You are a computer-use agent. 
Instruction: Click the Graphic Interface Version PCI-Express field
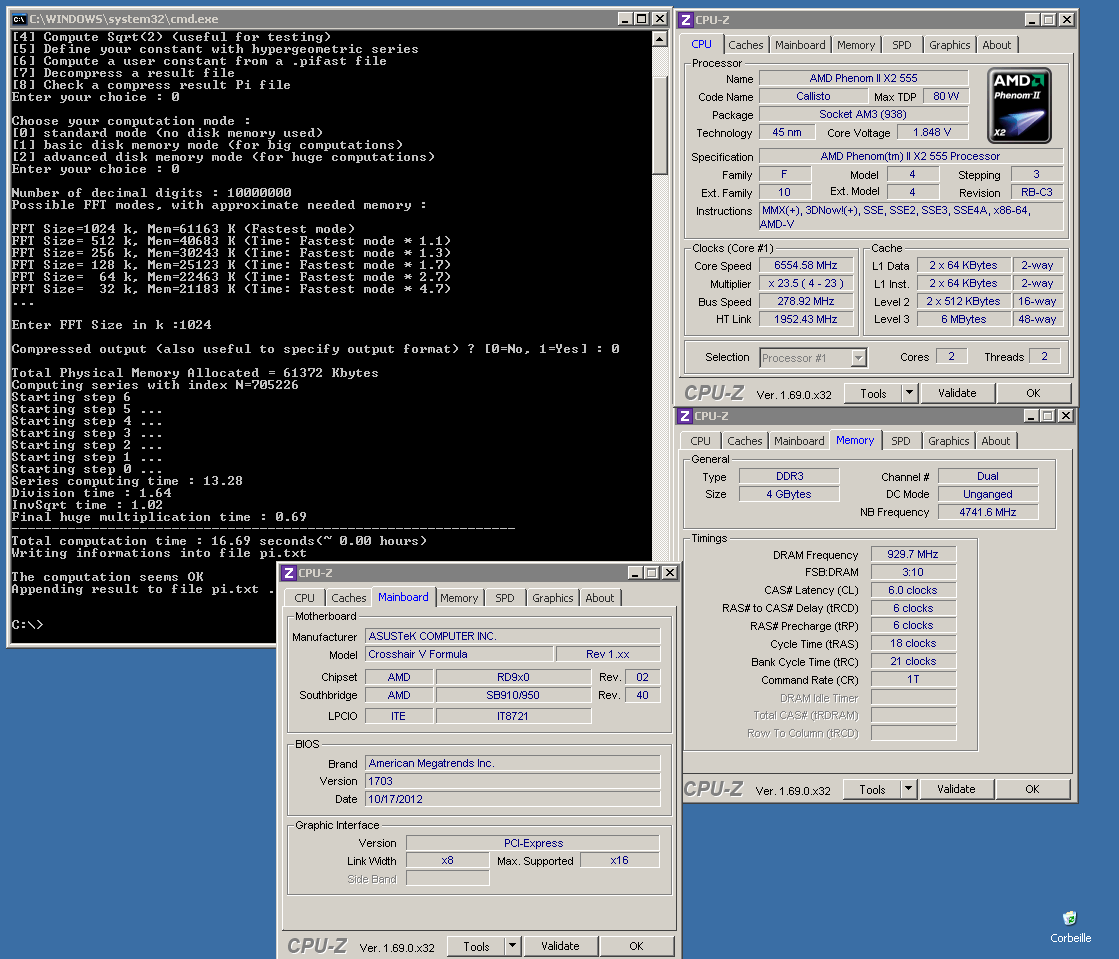tap(533, 843)
